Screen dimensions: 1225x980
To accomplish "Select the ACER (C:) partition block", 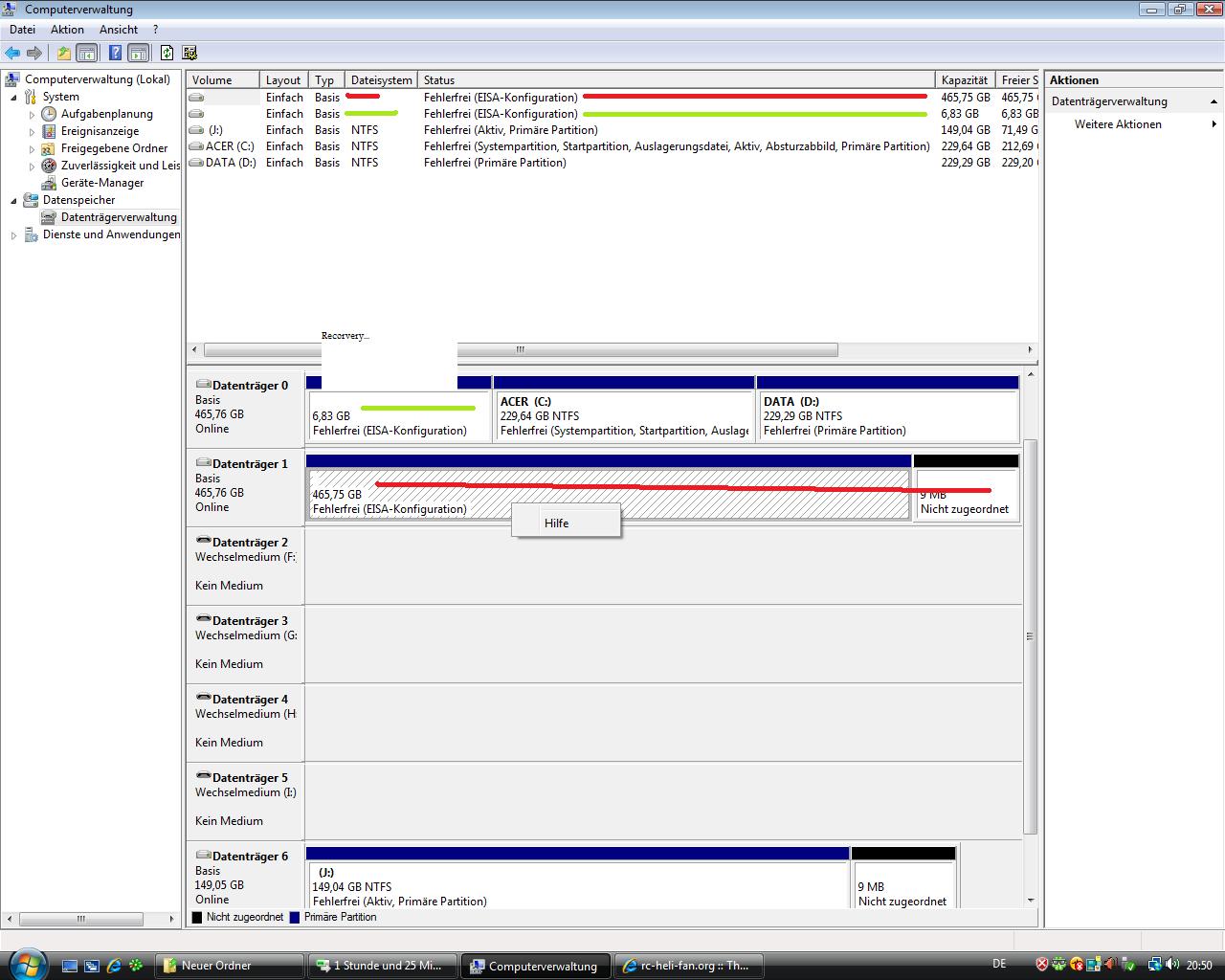I will (623, 416).
